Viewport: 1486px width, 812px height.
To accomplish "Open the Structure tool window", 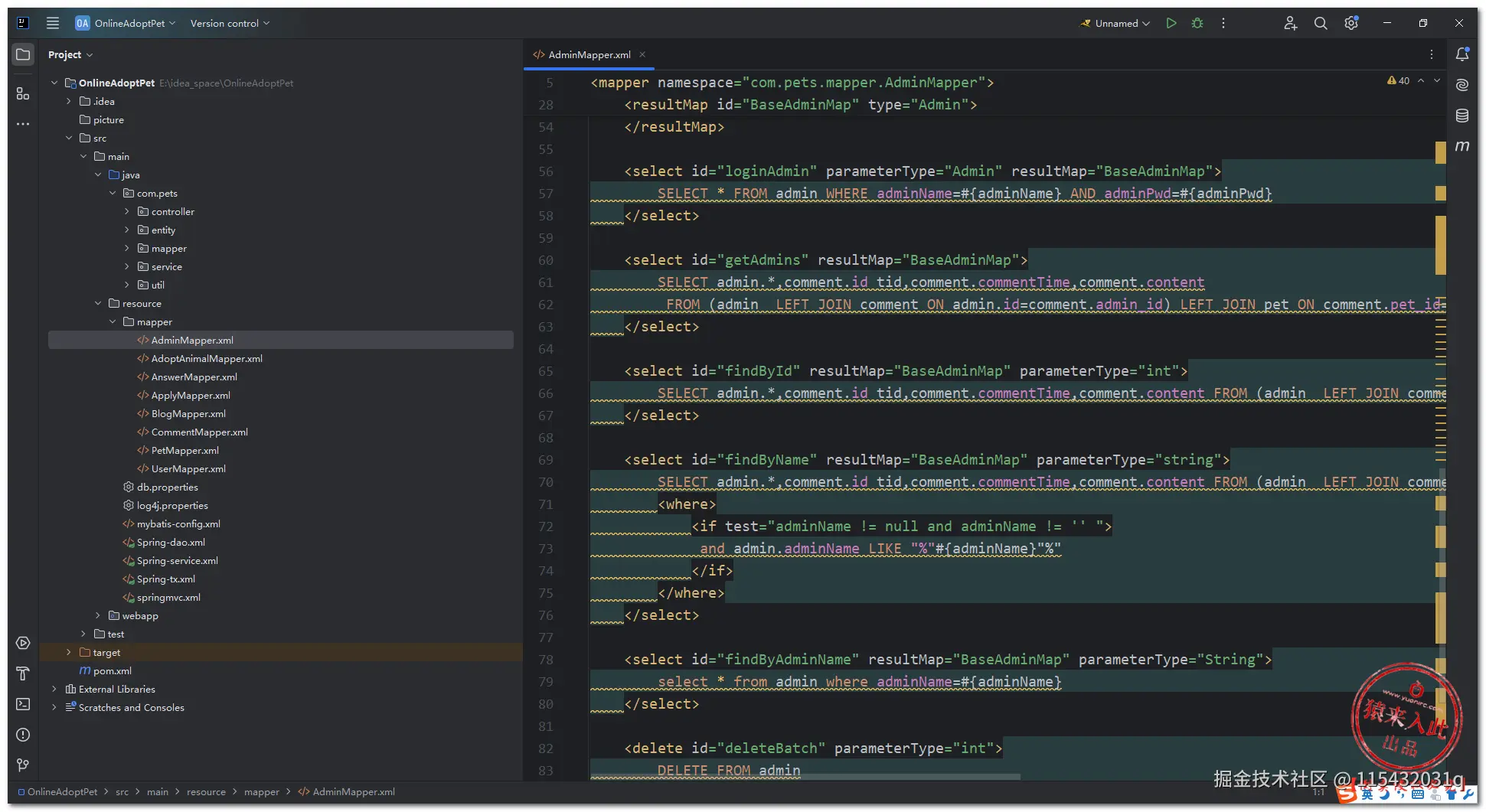I will 23,93.
